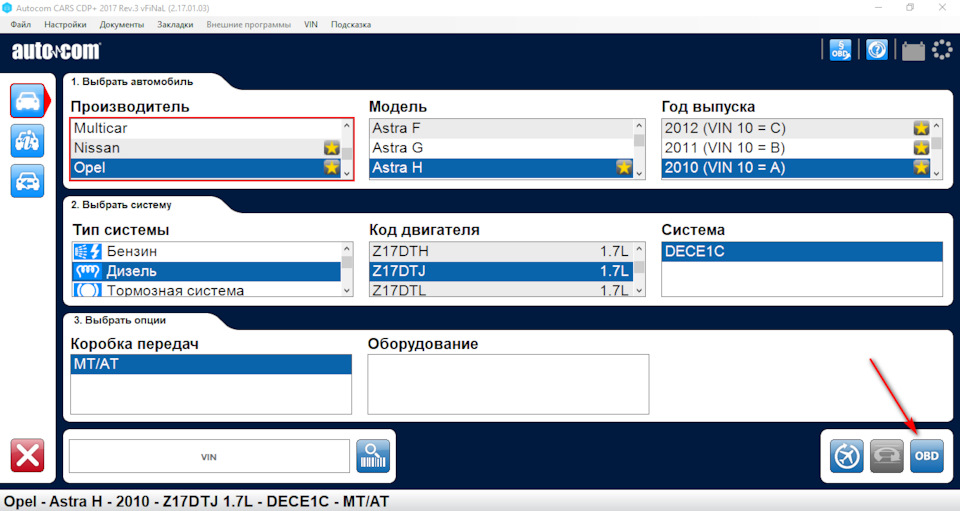The height and width of the screenshot is (511, 960).
Task: Click system type list scroll down arrow
Action: tap(347, 291)
